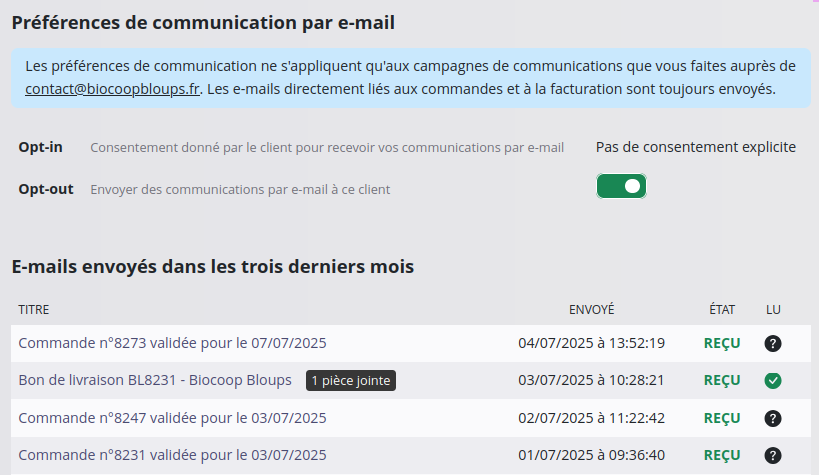
Task: Click the LU column header
Action: tap(773, 310)
